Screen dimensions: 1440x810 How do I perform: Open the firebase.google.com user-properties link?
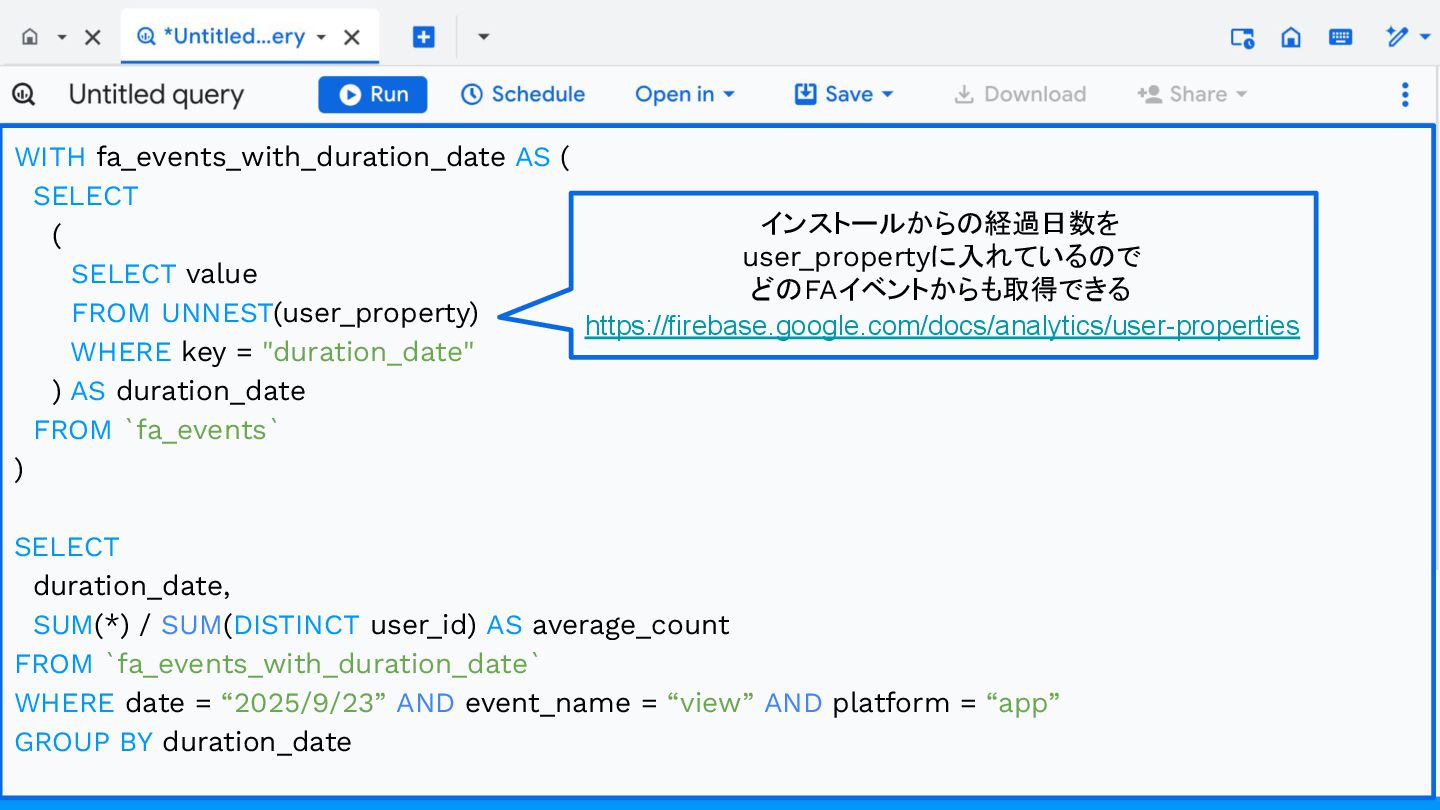click(942, 326)
